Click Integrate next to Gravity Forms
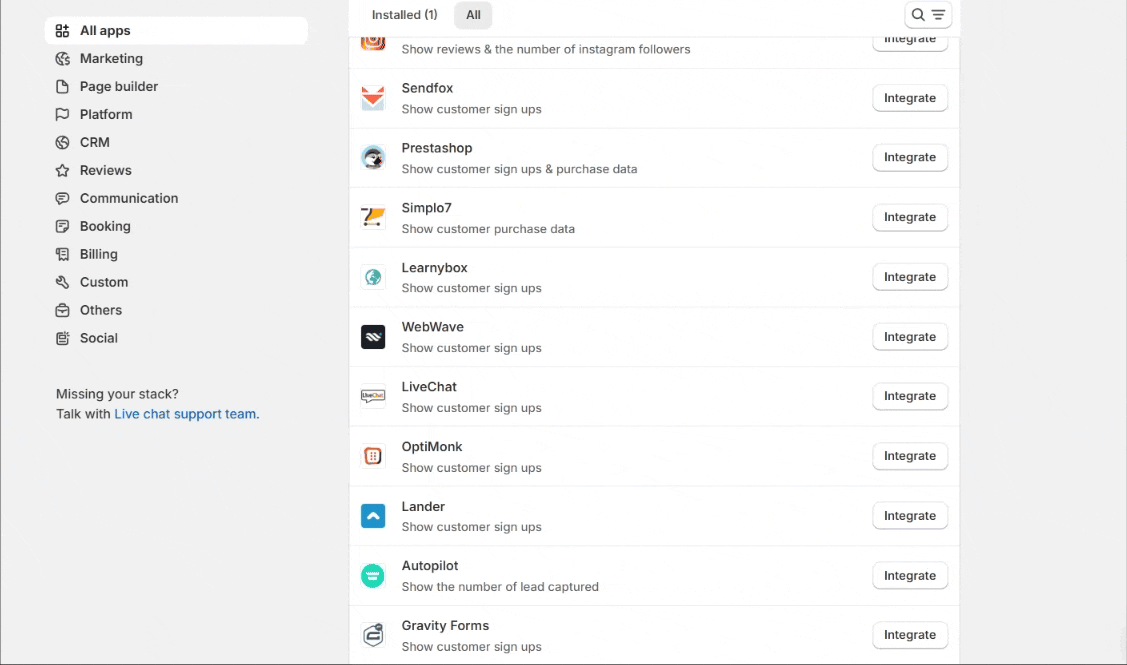1127x665 pixels. 909,635
